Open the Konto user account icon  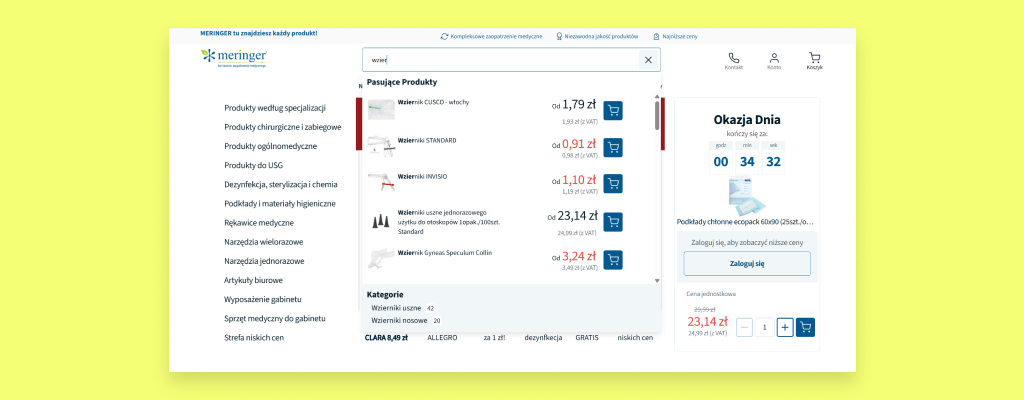[774, 59]
